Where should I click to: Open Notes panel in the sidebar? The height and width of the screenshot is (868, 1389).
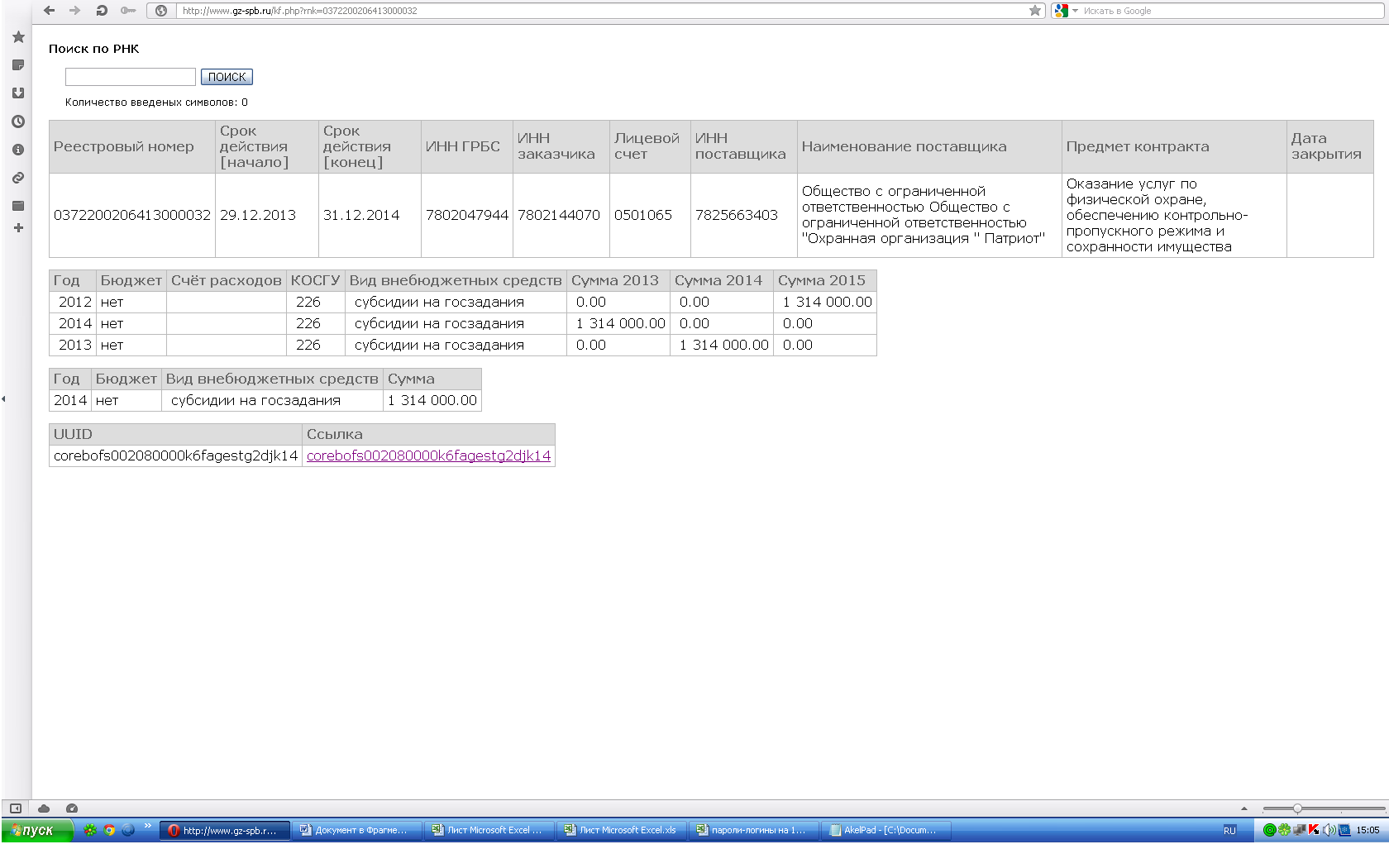(x=18, y=65)
